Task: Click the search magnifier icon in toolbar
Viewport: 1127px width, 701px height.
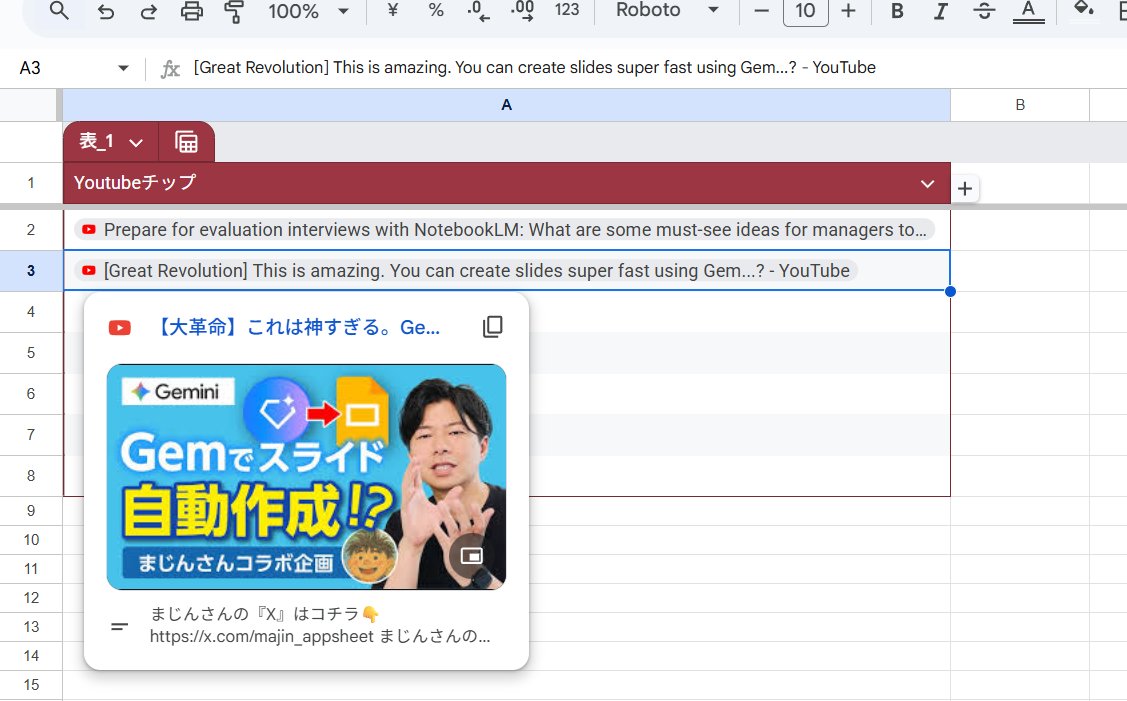Action: (x=59, y=11)
